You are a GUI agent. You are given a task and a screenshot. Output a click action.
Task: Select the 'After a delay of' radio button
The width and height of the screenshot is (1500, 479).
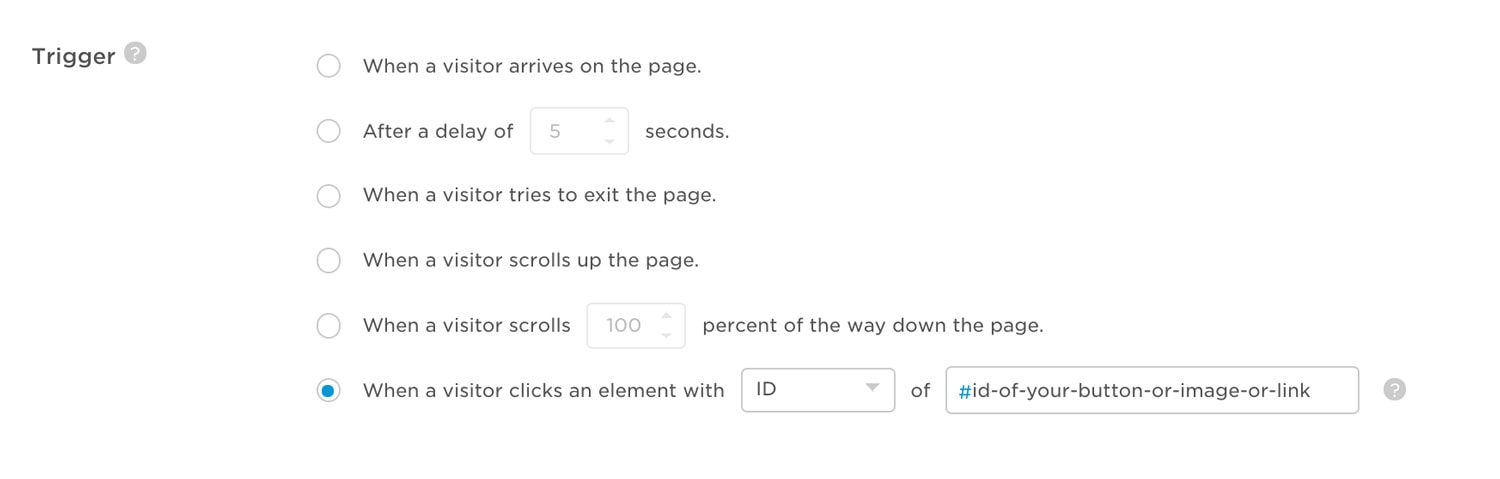pyautogui.click(x=328, y=131)
